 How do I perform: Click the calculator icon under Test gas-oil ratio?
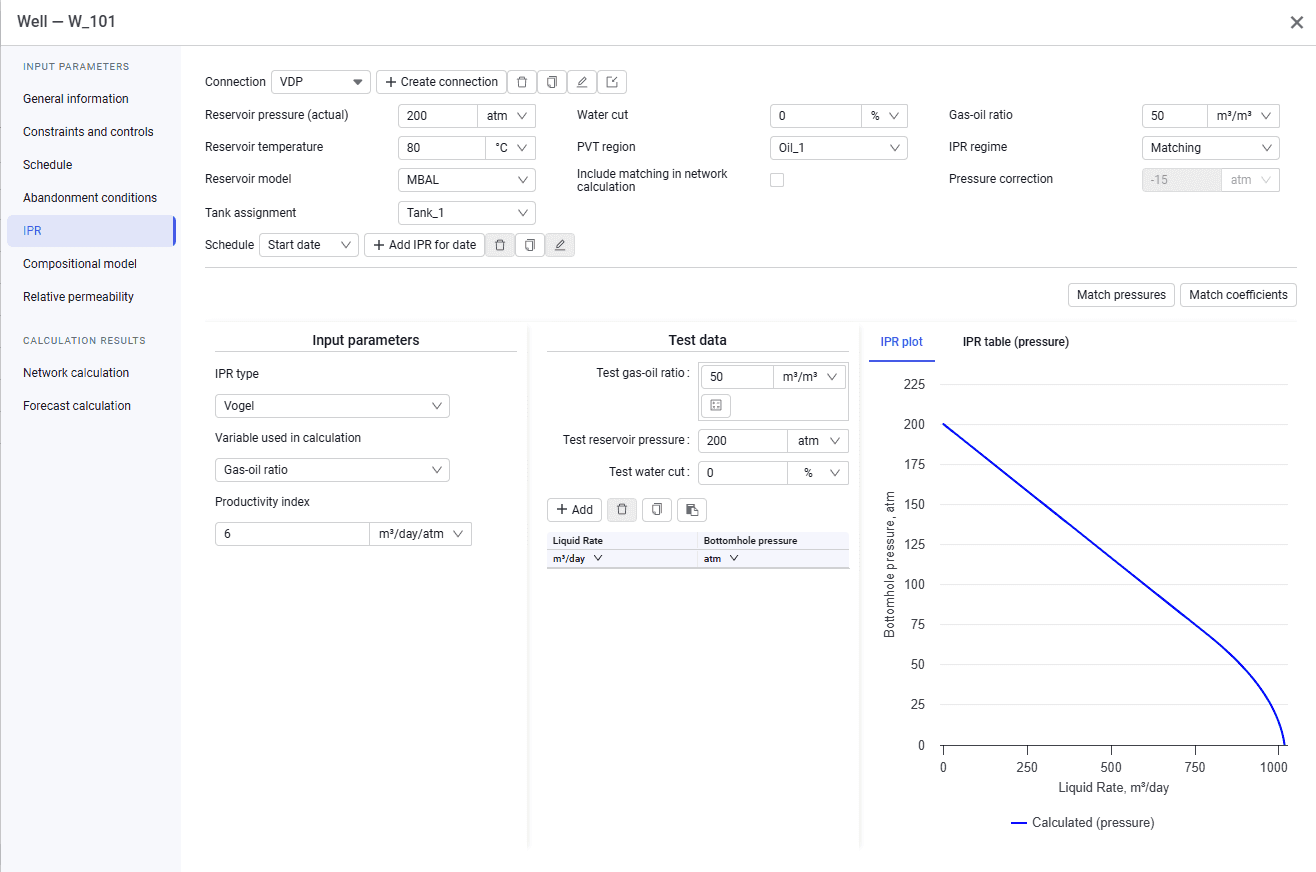point(716,405)
